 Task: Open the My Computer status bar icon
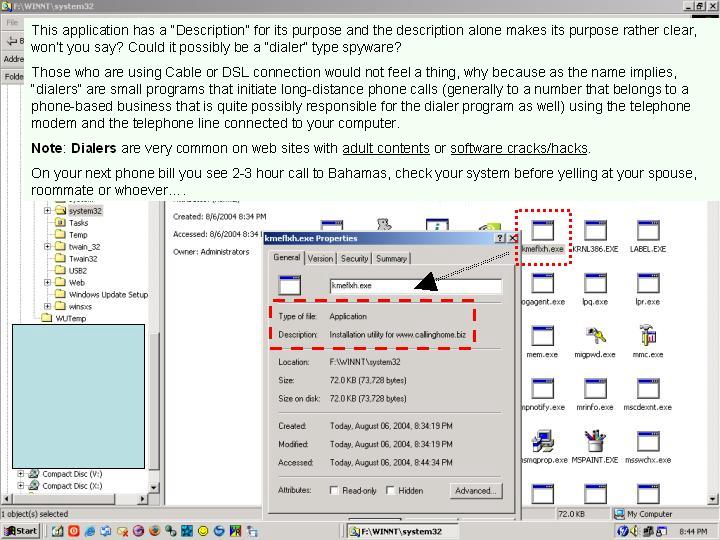pos(619,514)
